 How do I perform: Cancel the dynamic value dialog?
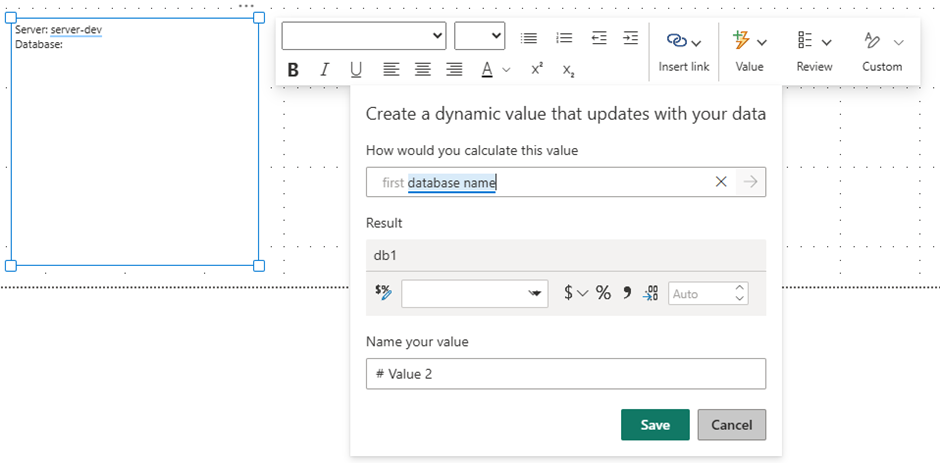point(731,425)
